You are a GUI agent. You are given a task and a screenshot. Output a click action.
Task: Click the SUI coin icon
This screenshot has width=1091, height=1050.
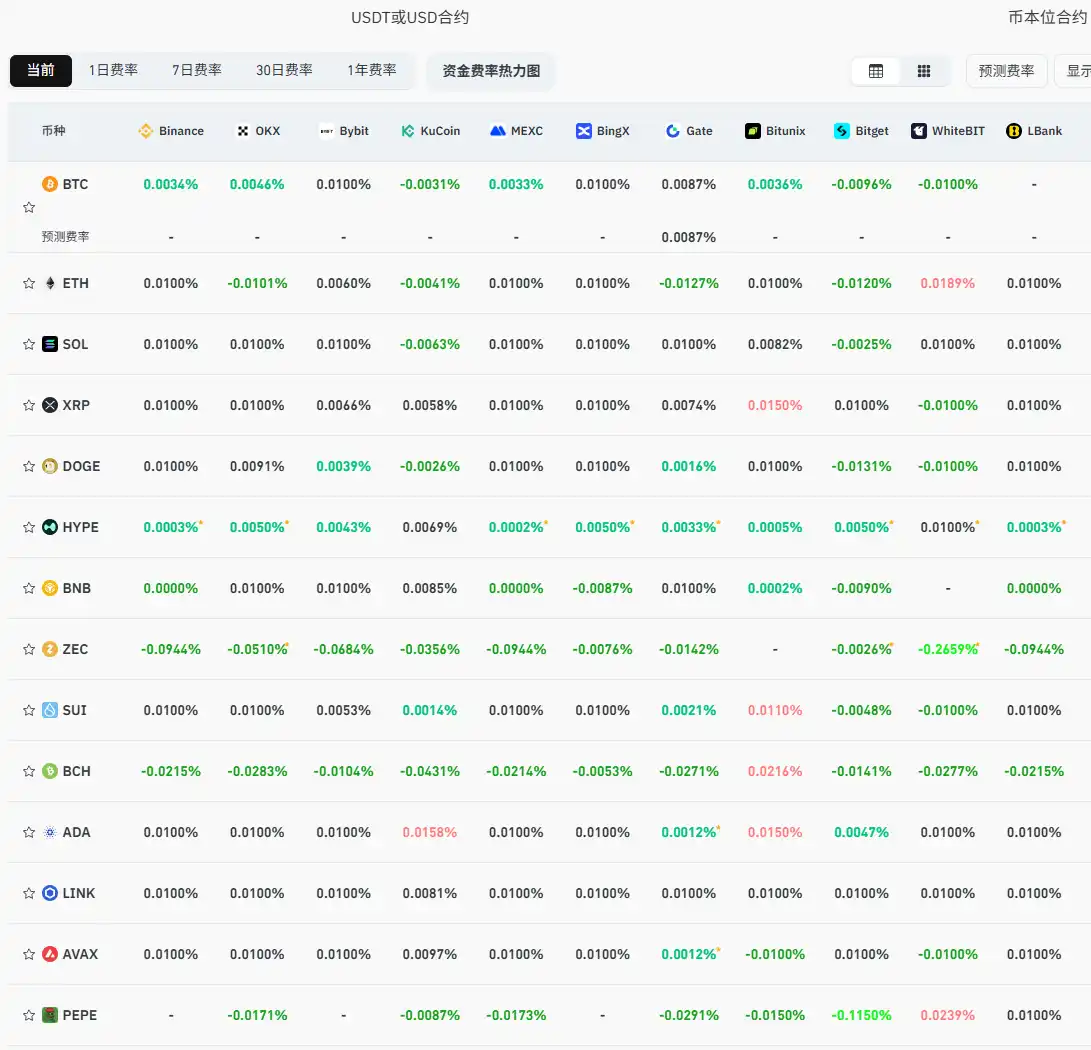[x=50, y=710]
